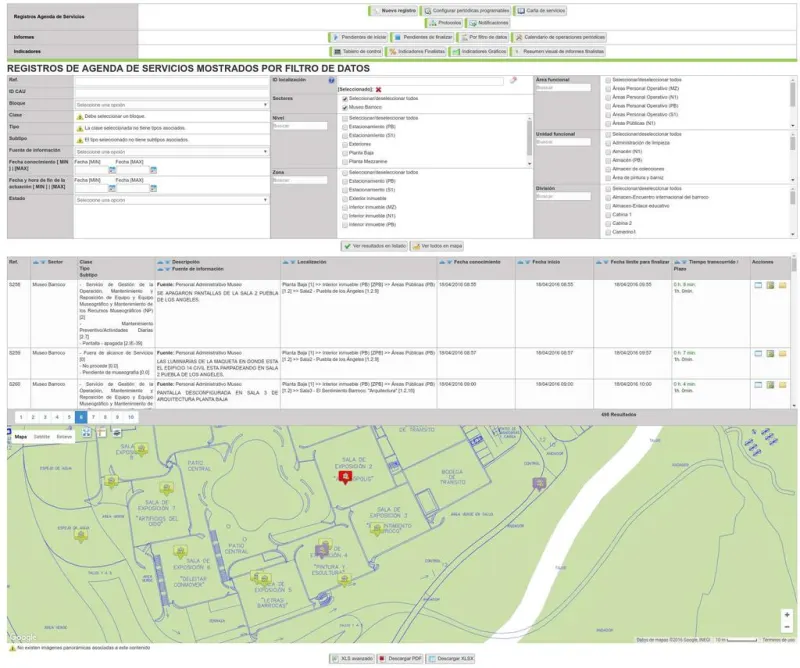Screen dimensions: 800x668
Task: Click the ruler measure icon on map toolbar
Action: [102, 433]
